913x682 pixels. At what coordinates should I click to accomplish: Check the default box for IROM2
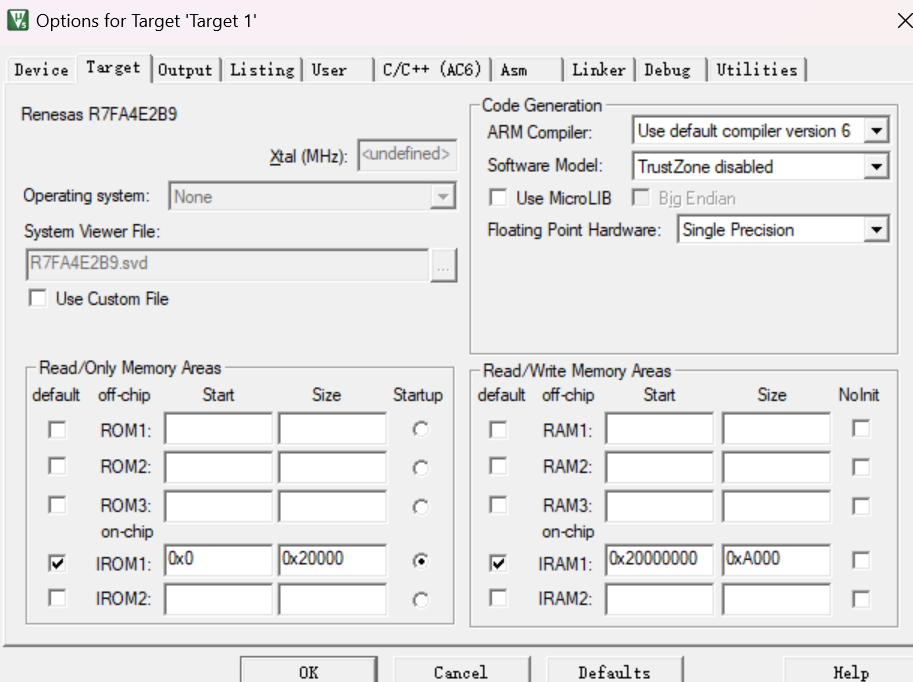pos(57,598)
